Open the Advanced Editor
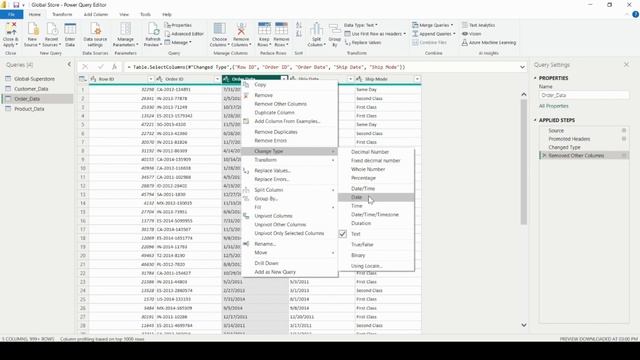The width and height of the screenshot is (640, 360). [x=184, y=34]
